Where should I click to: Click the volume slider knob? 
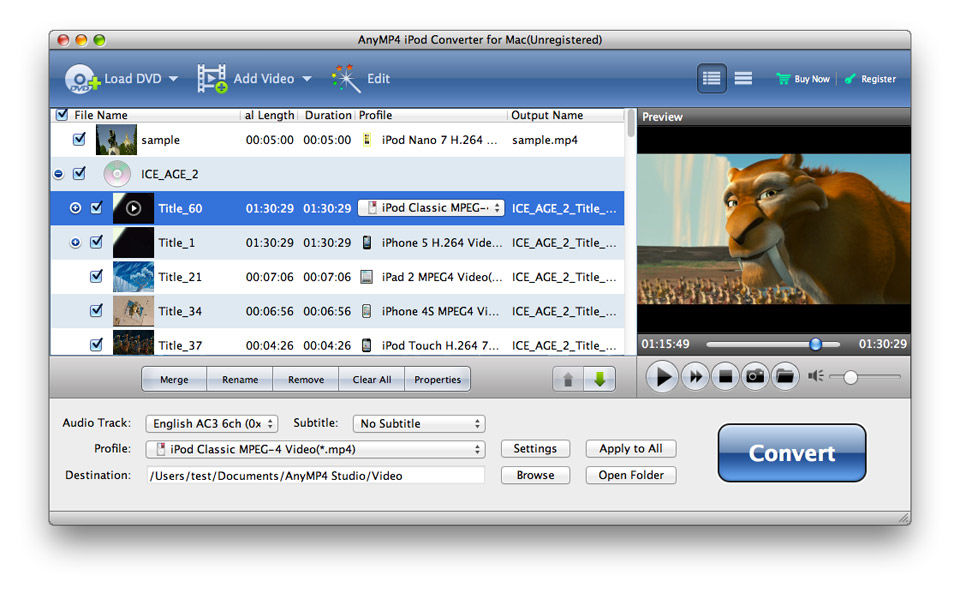[x=850, y=378]
